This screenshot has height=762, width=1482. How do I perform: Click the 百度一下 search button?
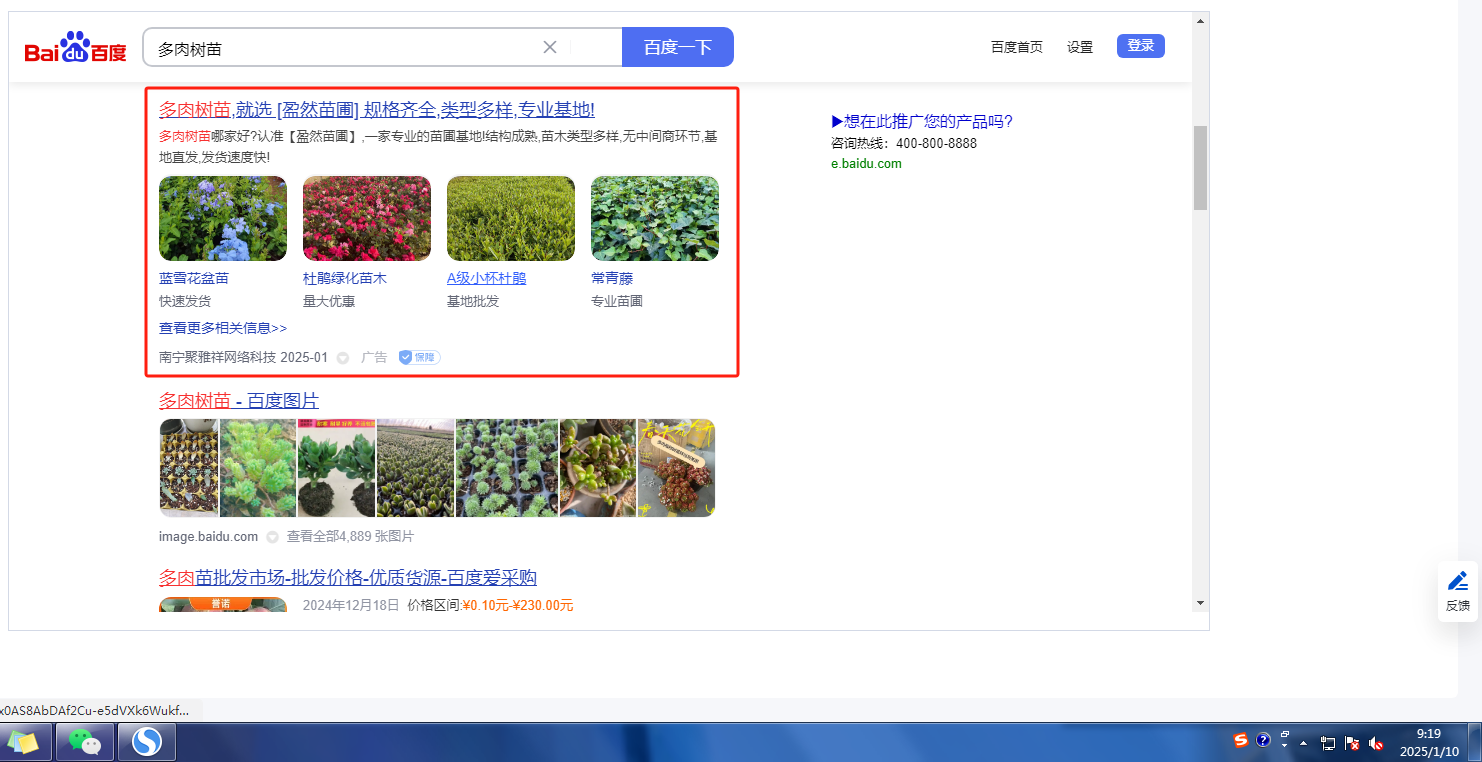(678, 47)
